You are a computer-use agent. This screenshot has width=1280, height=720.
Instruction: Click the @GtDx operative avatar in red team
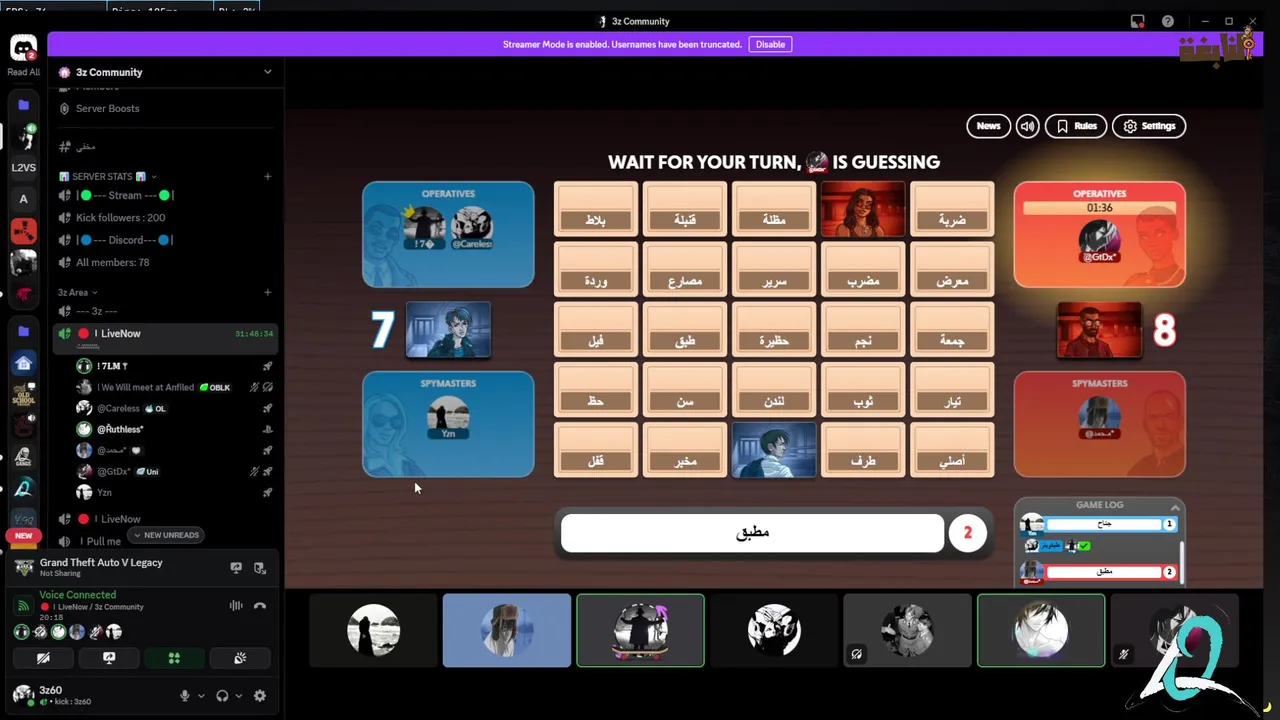(1099, 242)
